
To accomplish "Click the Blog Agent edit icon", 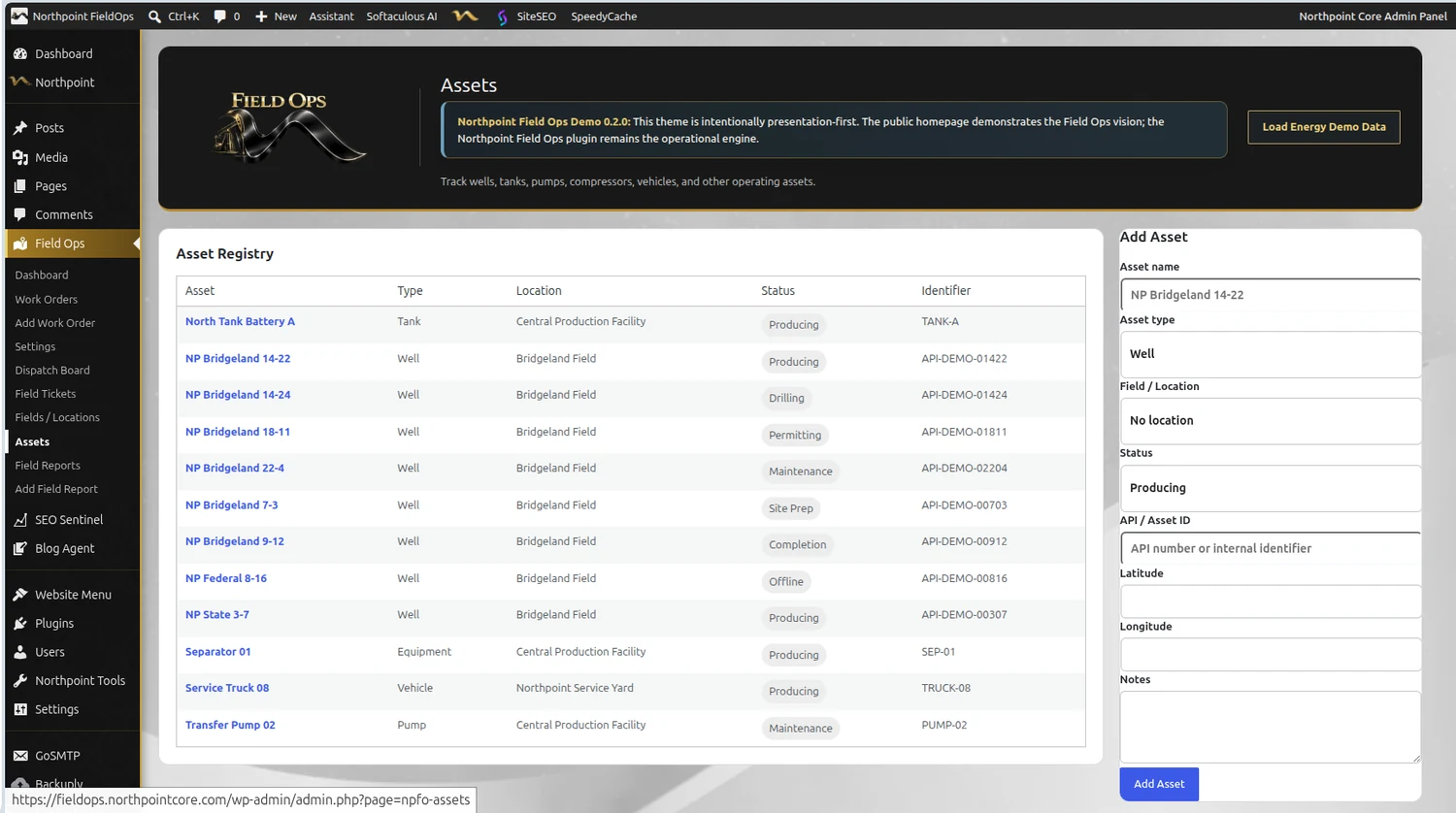I will point(20,548).
